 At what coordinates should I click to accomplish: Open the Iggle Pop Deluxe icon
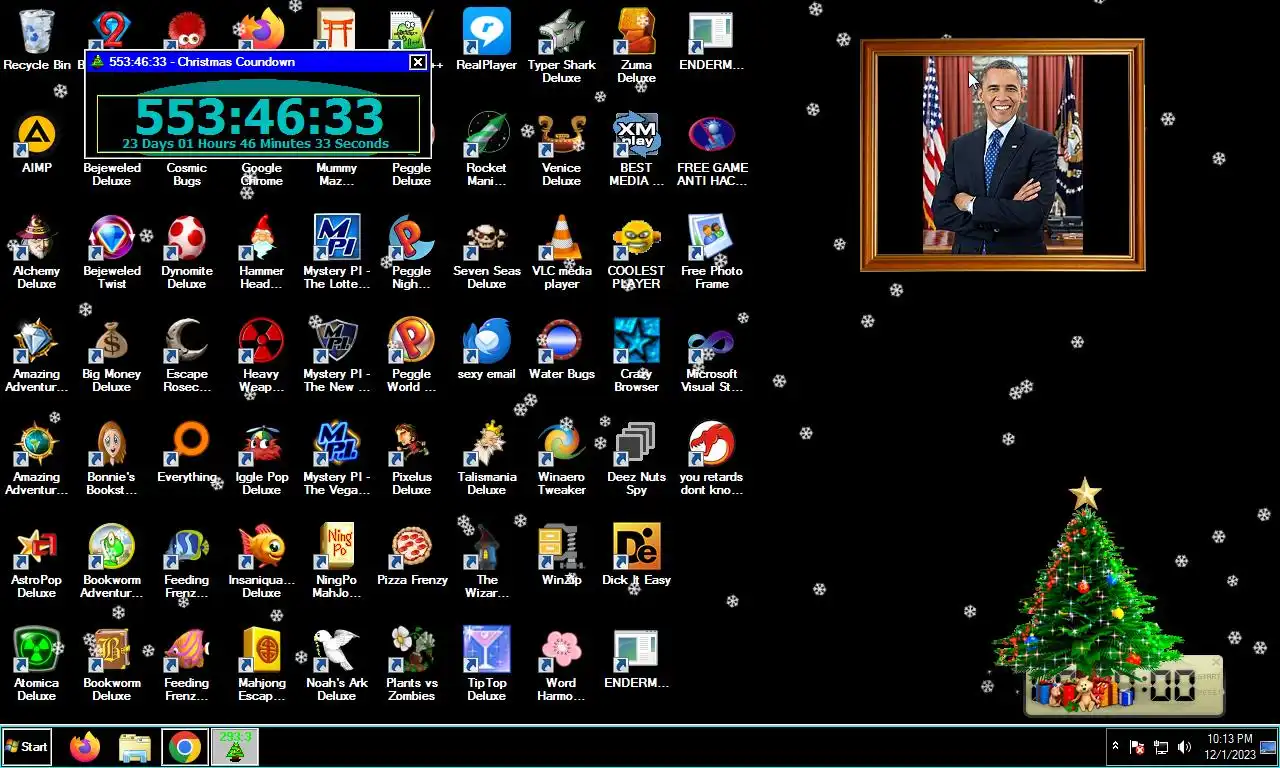point(262,458)
